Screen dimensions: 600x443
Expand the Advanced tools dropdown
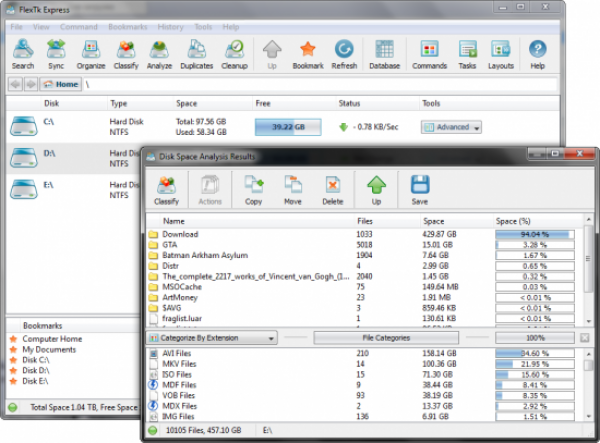click(x=451, y=127)
